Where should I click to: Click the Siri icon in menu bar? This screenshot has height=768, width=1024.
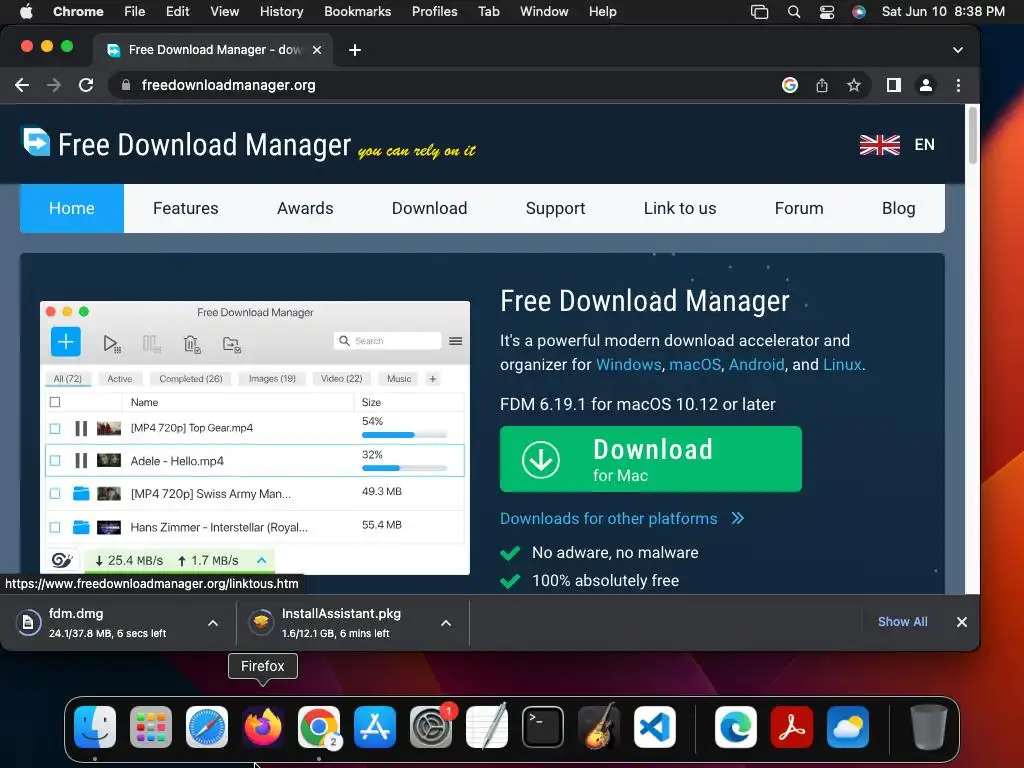859,12
